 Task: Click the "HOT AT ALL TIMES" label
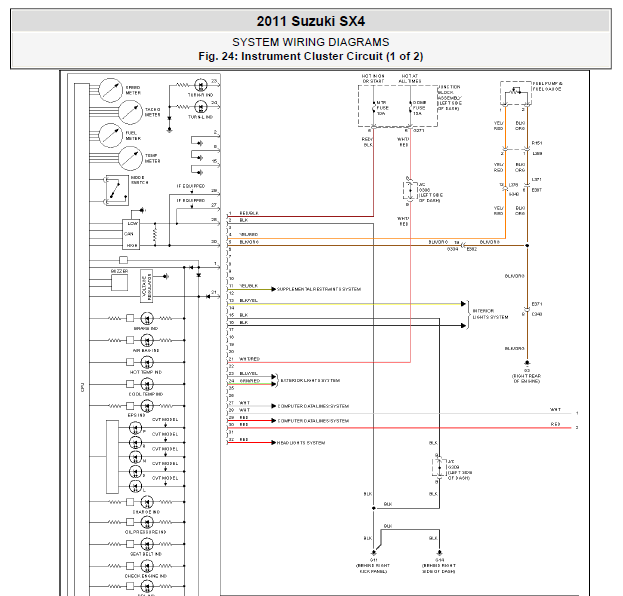click(410, 78)
